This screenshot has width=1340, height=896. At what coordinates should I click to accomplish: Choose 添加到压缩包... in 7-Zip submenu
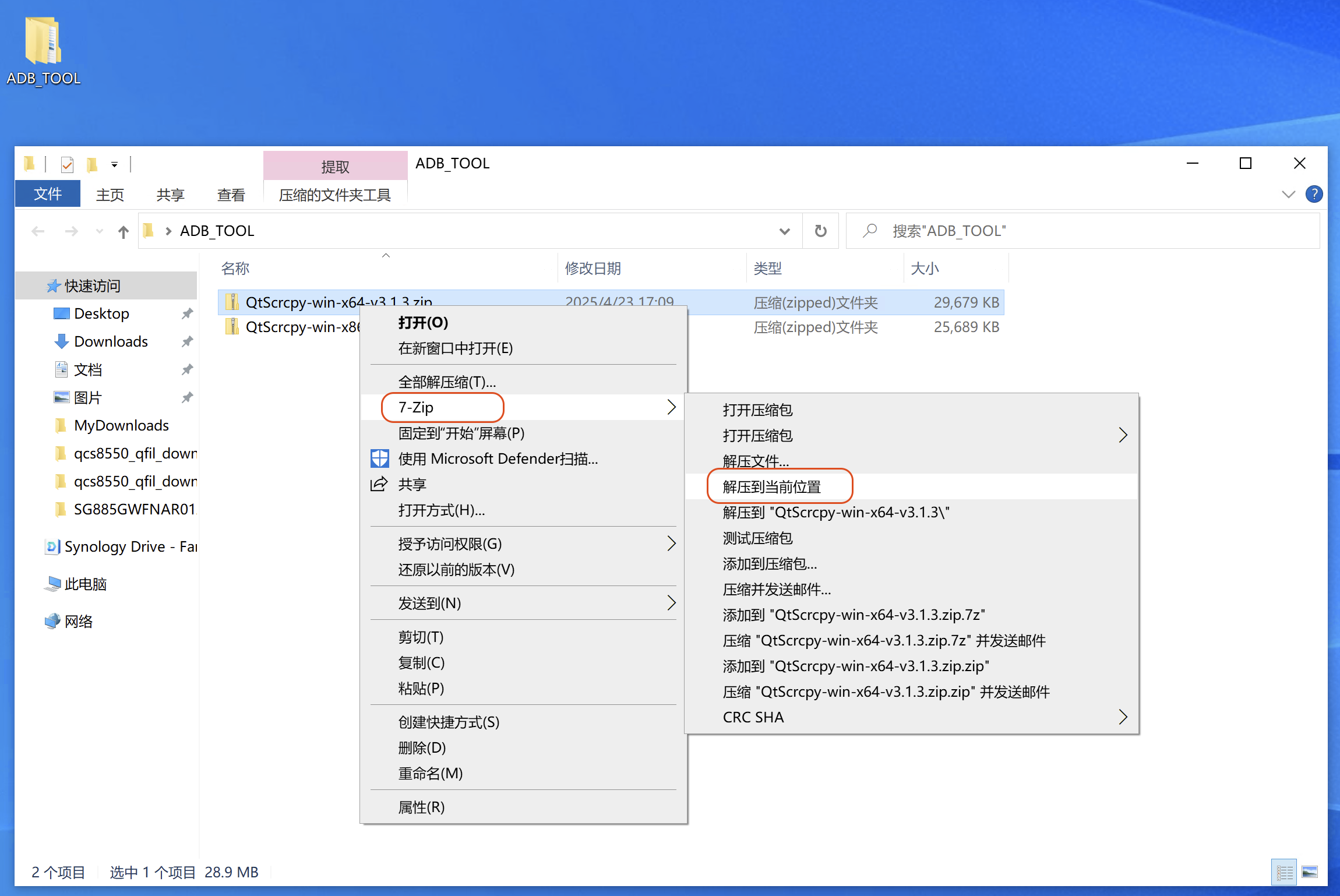[912, 563]
